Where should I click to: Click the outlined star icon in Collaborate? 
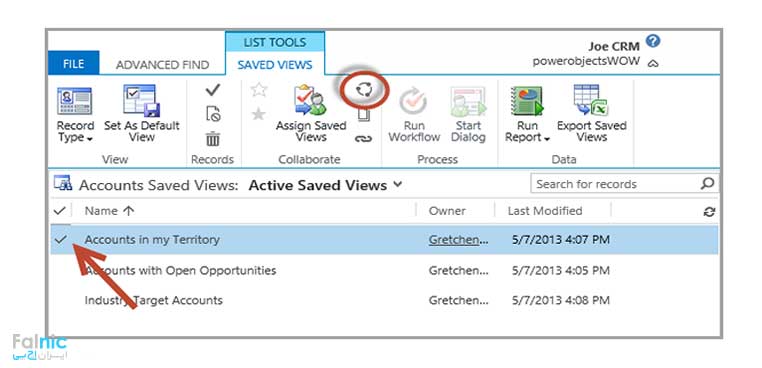click(x=259, y=89)
